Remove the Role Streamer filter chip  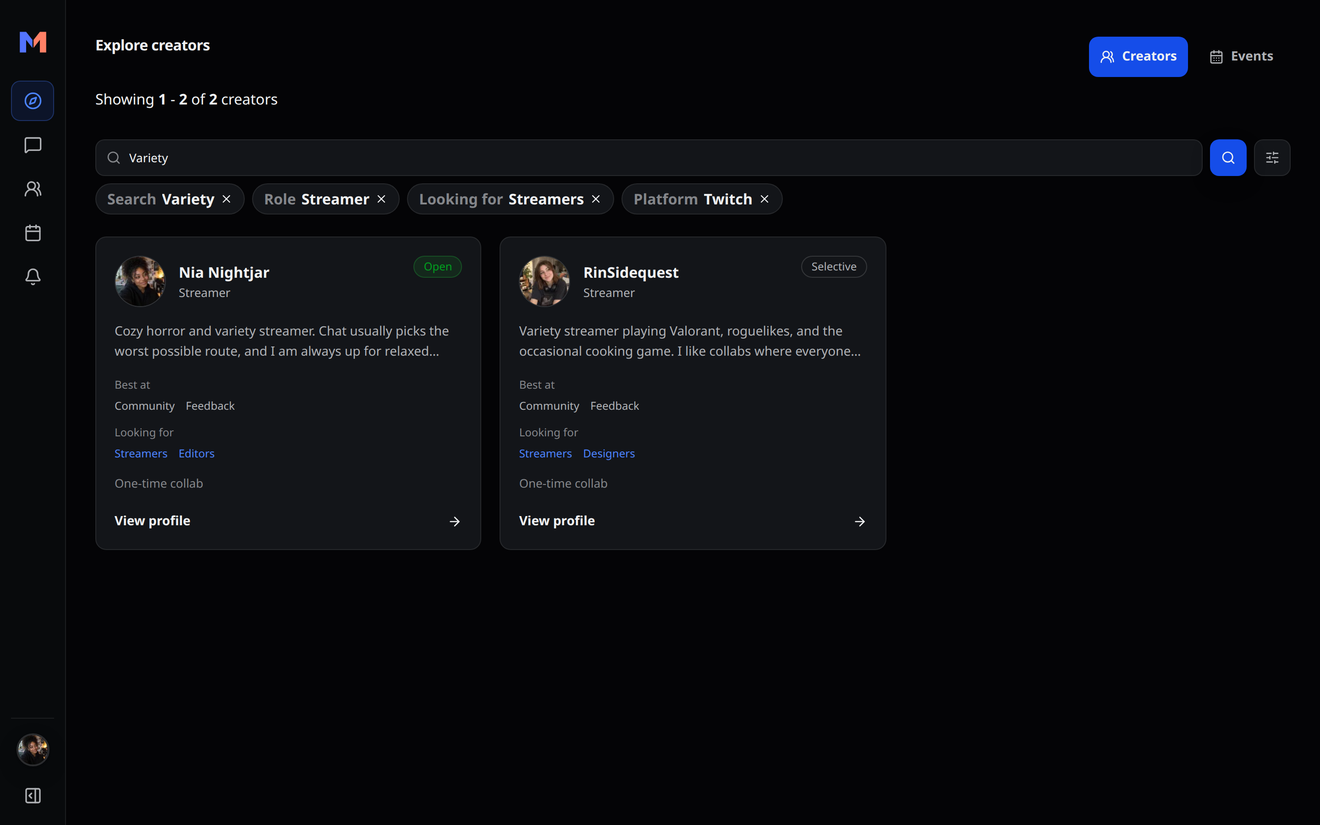381,199
